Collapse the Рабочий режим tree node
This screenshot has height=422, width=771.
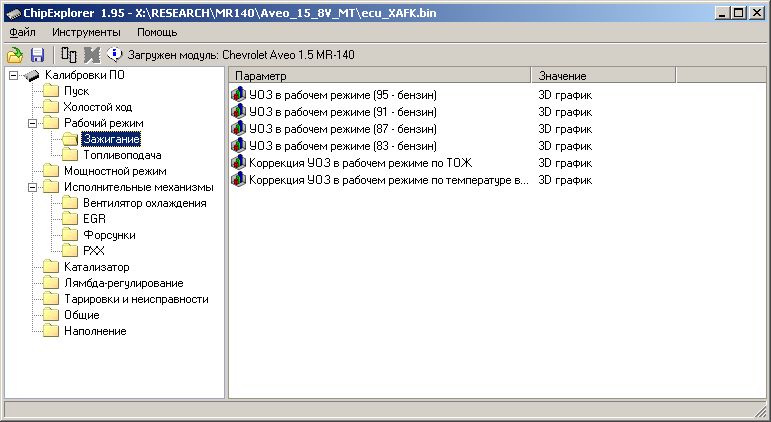coord(32,123)
